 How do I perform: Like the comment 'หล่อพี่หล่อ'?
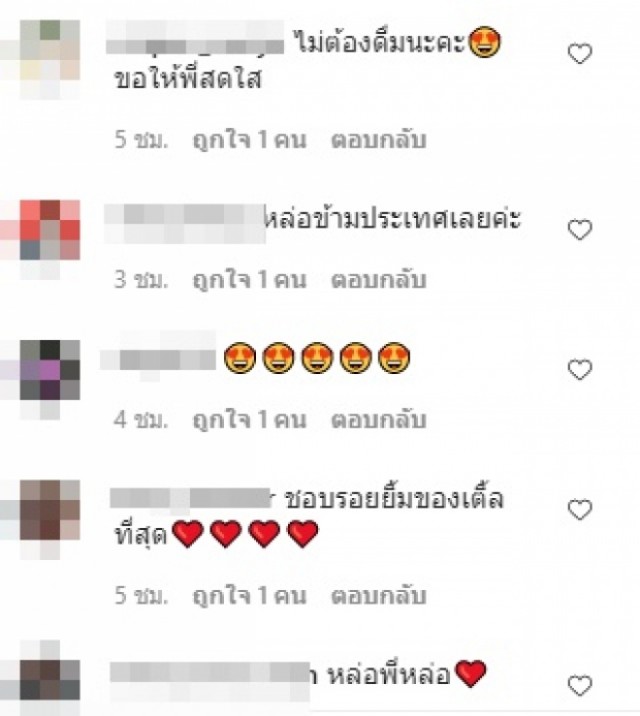coord(580,686)
